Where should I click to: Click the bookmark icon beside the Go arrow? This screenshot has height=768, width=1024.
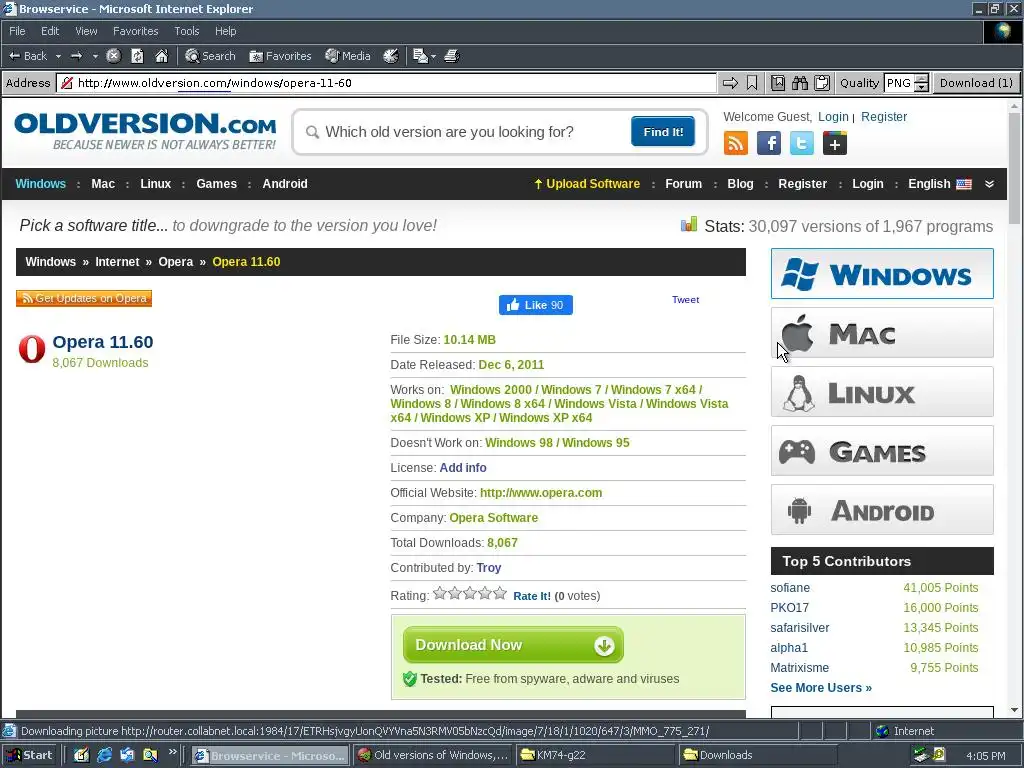pos(752,83)
